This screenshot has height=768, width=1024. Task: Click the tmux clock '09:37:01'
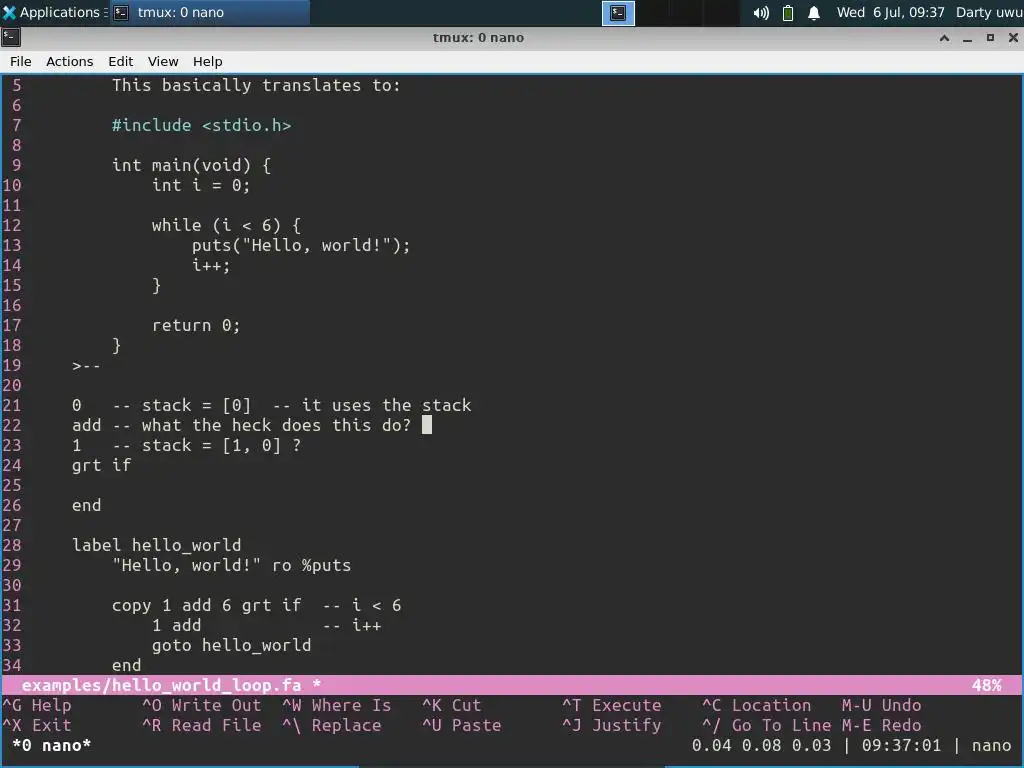coord(901,745)
